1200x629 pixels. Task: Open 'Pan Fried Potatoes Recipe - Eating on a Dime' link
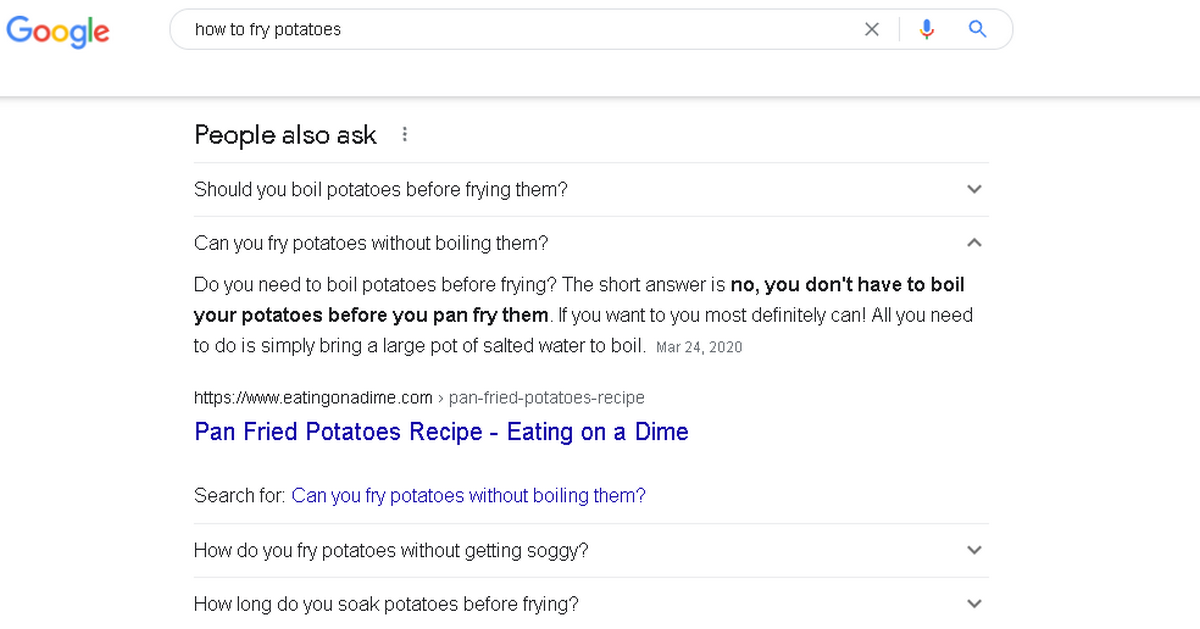tap(441, 432)
